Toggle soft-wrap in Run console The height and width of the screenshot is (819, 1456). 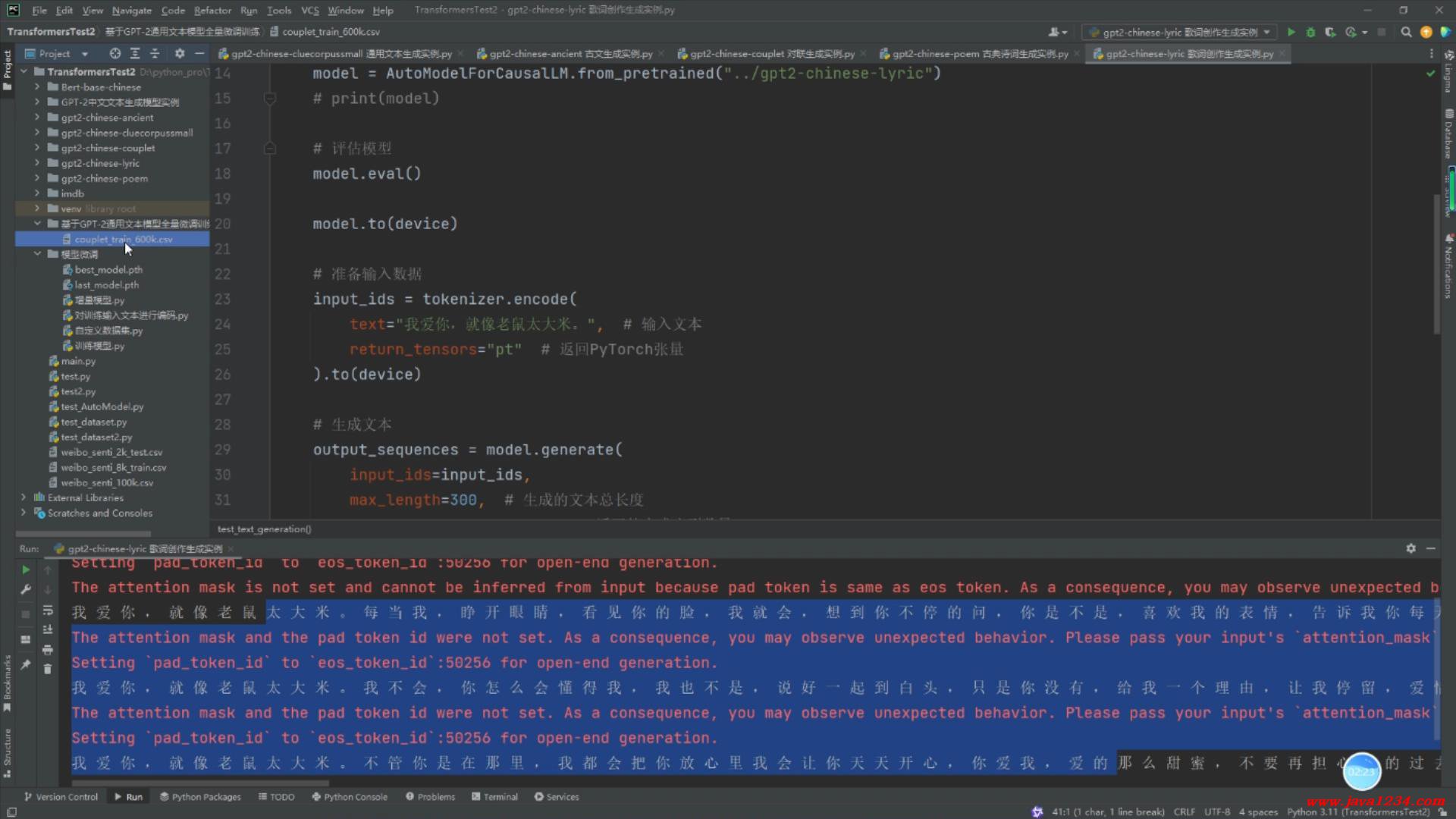[47, 610]
